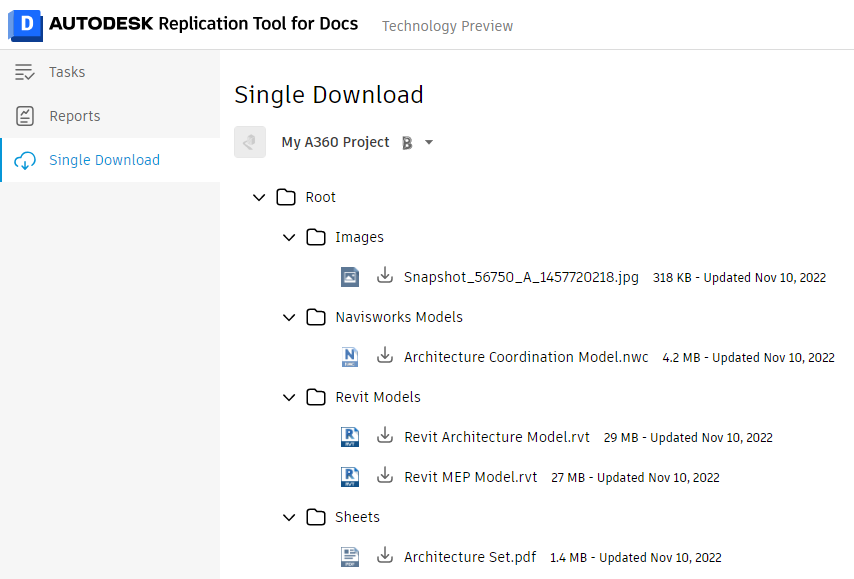Select the Sheets folder label

click(x=357, y=517)
